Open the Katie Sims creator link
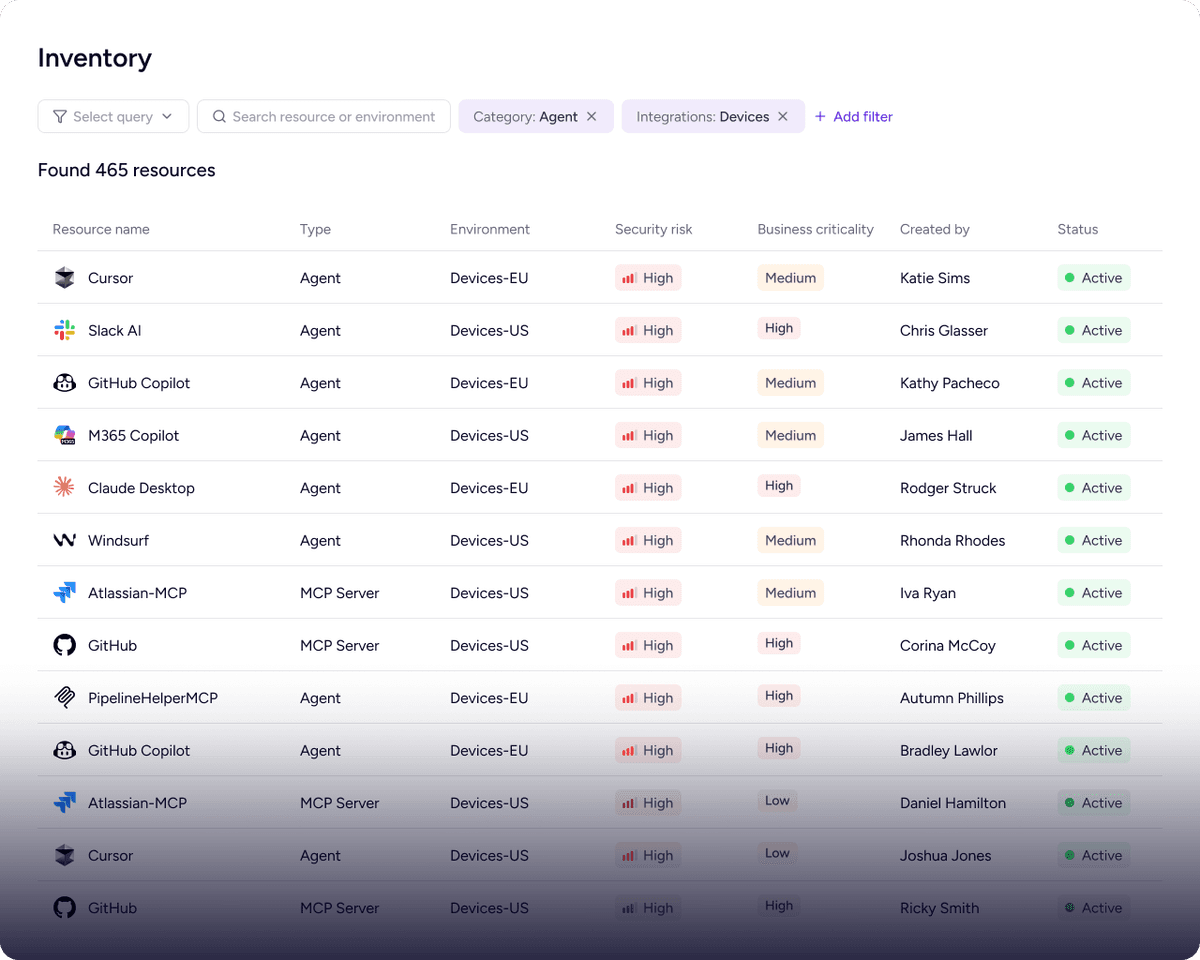 (x=934, y=278)
